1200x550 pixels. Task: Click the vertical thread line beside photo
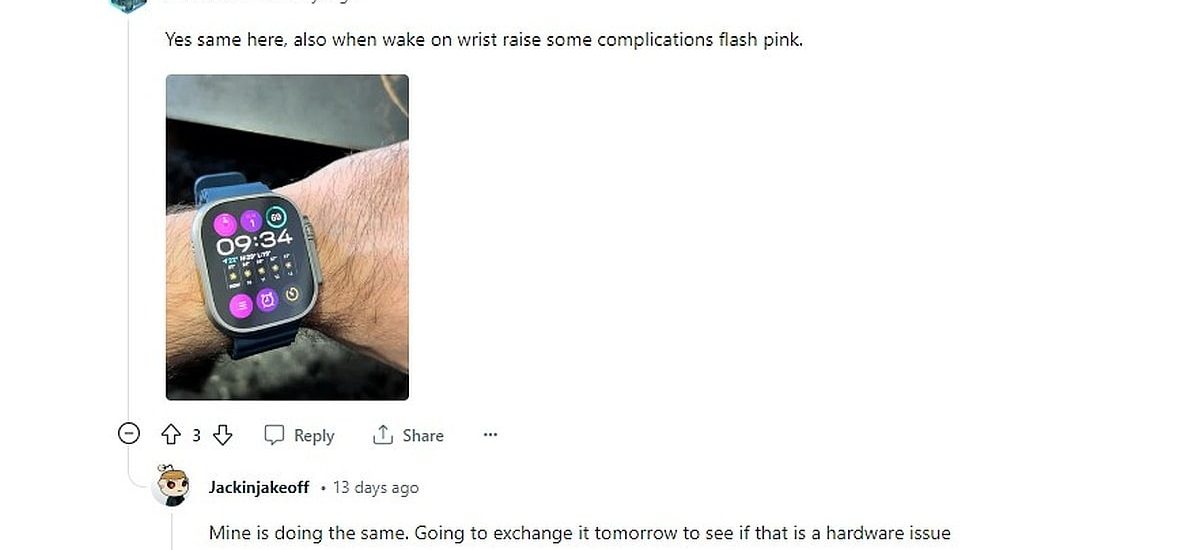point(128,220)
